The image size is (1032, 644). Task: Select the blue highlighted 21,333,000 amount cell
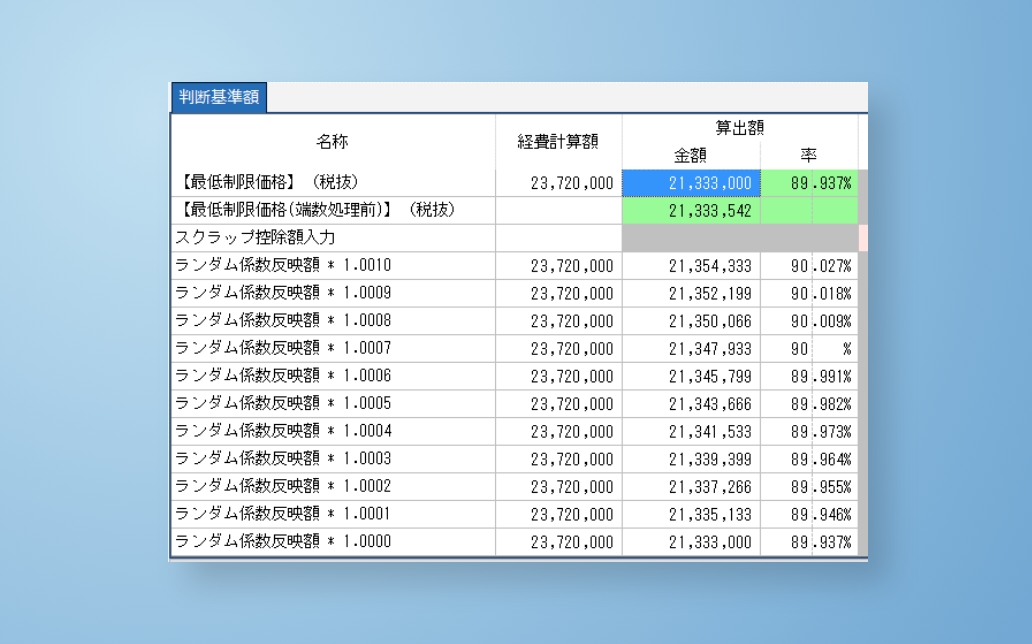click(691, 183)
